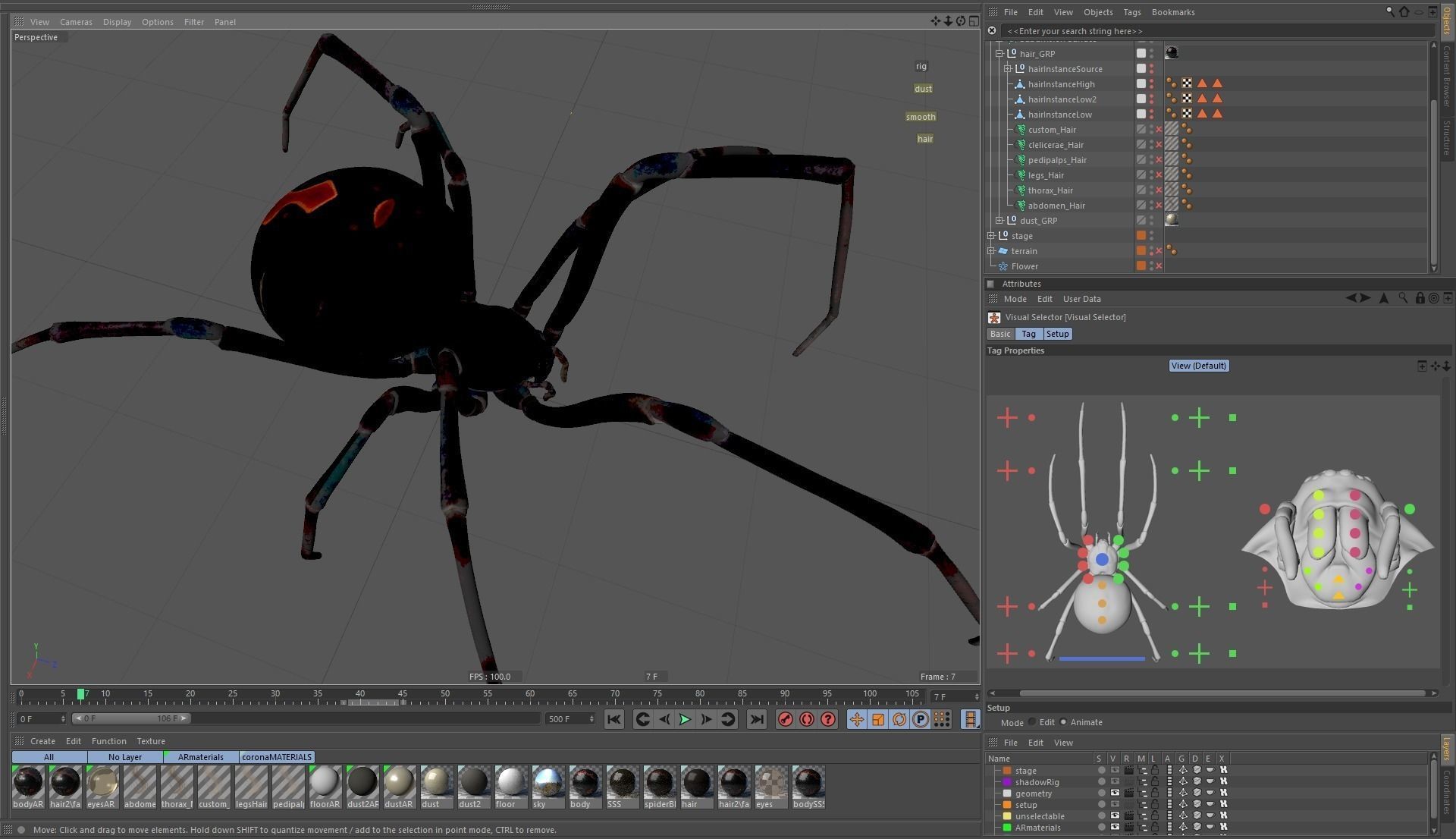1456x839 pixels.
Task: Click the viewport zoom navigation icon
Action: click(x=948, y=21)
